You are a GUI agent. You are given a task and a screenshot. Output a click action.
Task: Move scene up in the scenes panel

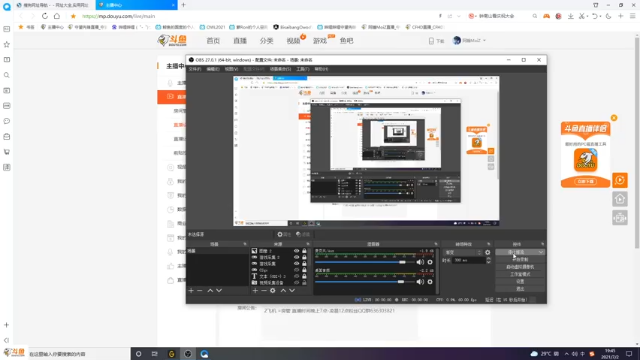[210, 291]
